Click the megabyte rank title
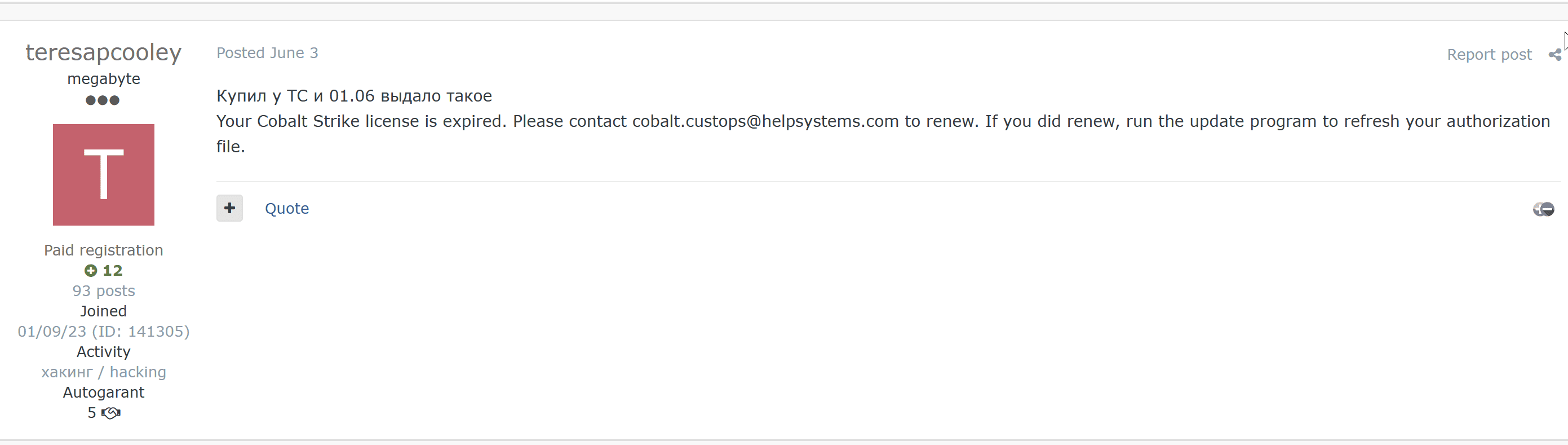Image resolution: width=1568 pixels, height=445 pixels. point(104,78)
